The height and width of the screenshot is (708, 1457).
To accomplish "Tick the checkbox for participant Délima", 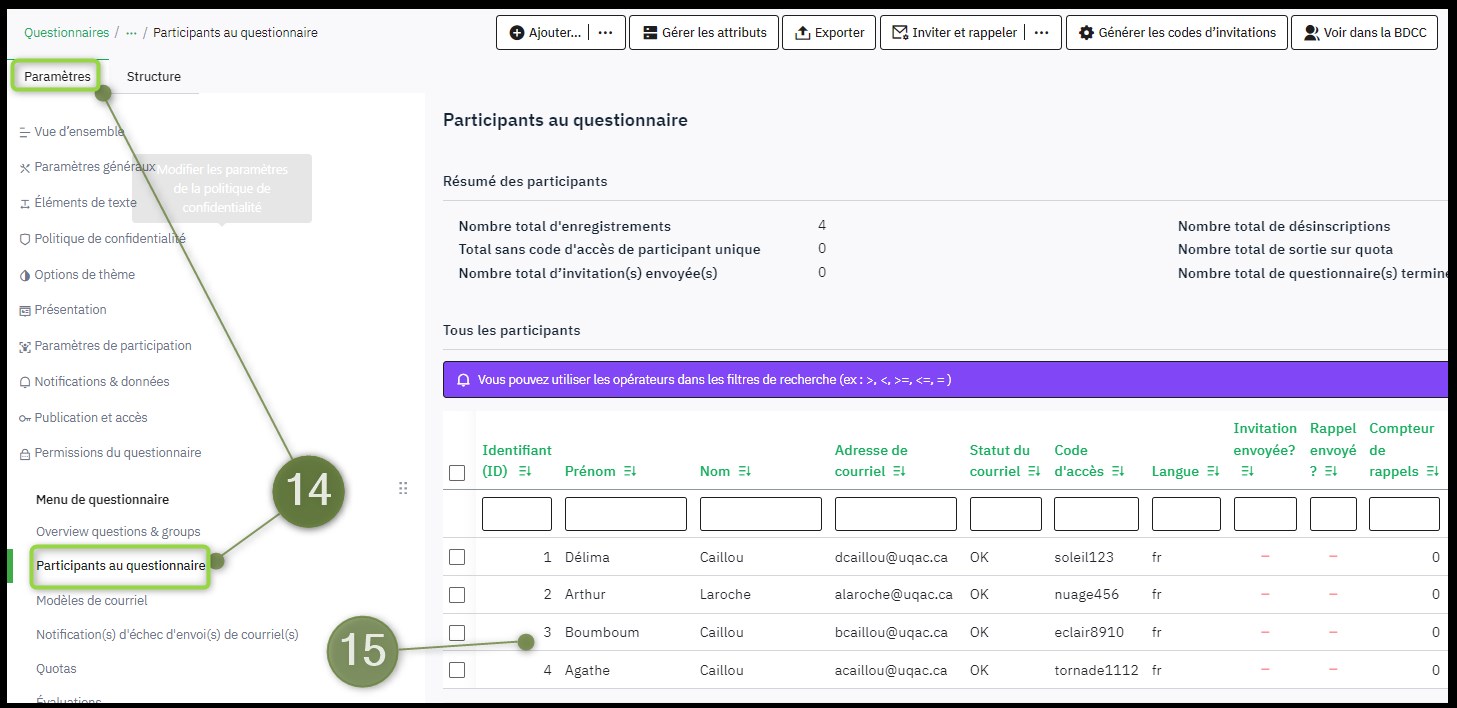I will tap(457, 557).
